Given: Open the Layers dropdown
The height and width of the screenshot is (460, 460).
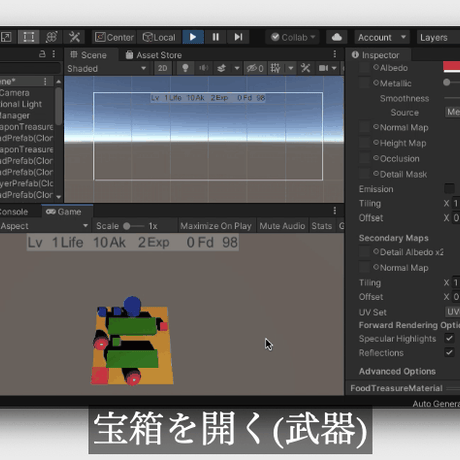Looking at the screenshot, I should tap(438, 37).
